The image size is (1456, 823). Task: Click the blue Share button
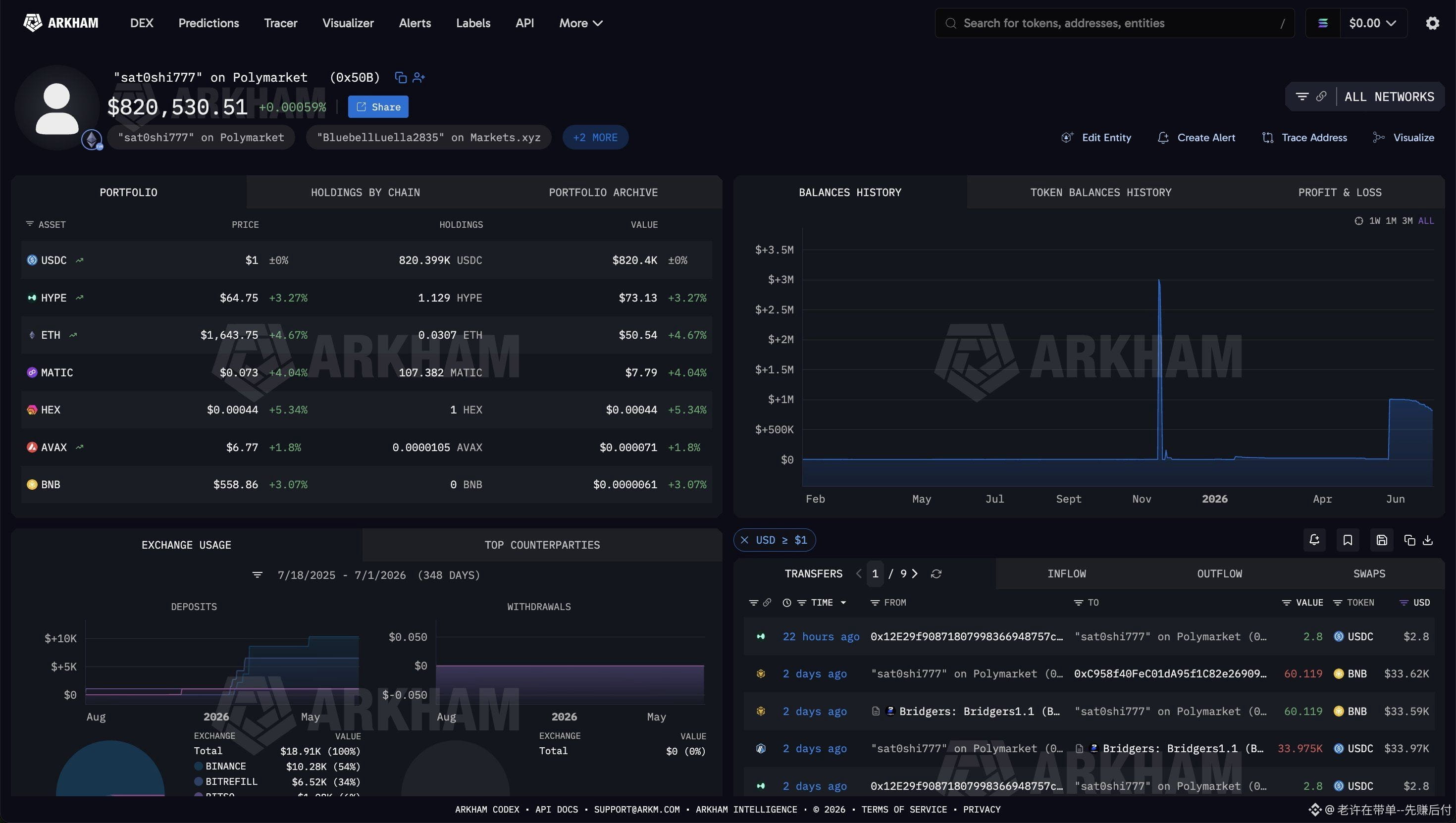coord(378,107)
